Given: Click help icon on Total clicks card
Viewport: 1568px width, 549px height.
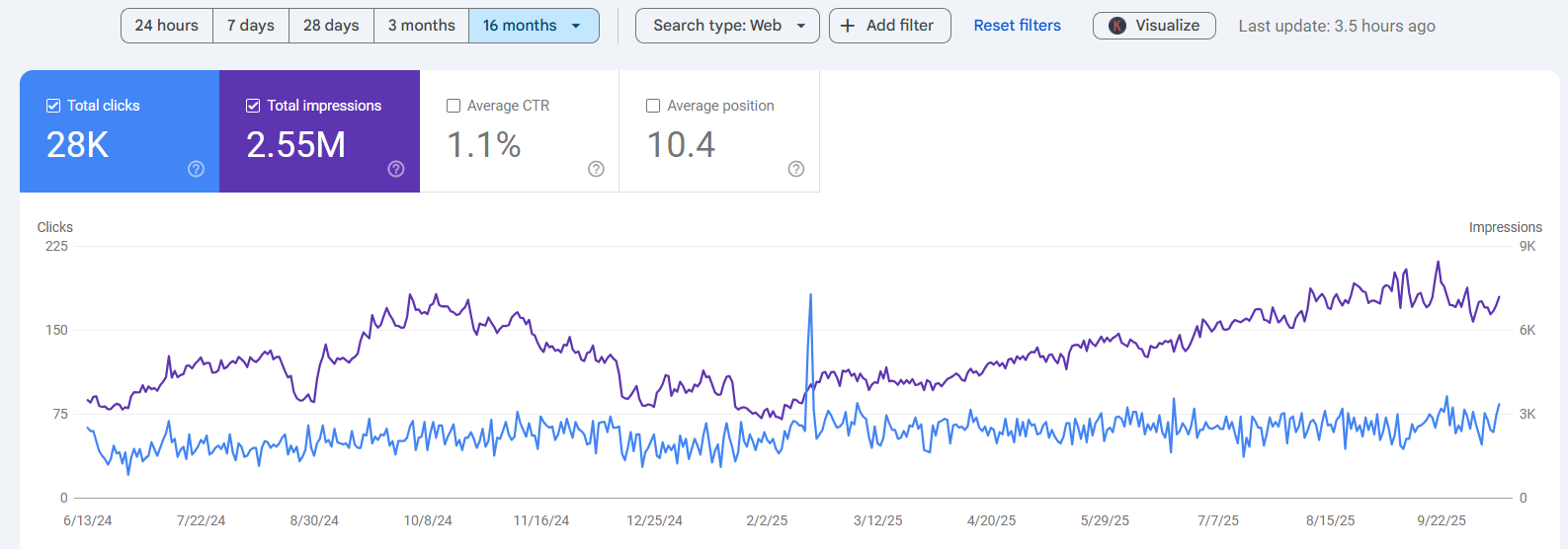Looking at the screenshot, I should 197,169.
